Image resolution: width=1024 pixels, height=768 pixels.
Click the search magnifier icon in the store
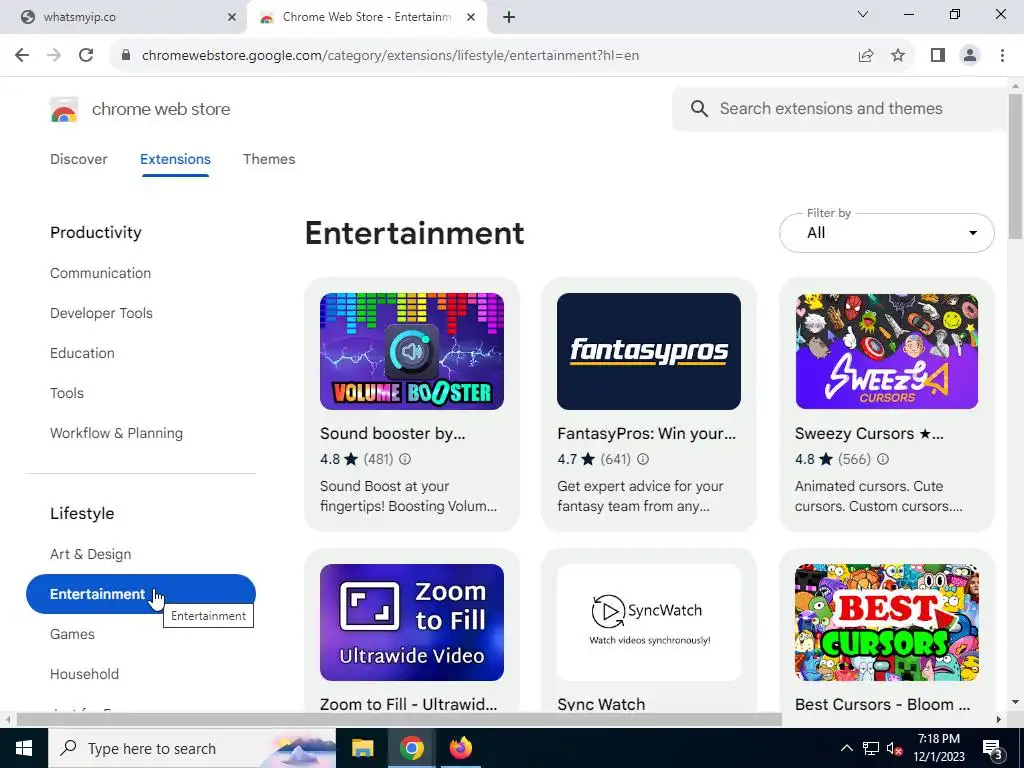(x=699, y=108)
